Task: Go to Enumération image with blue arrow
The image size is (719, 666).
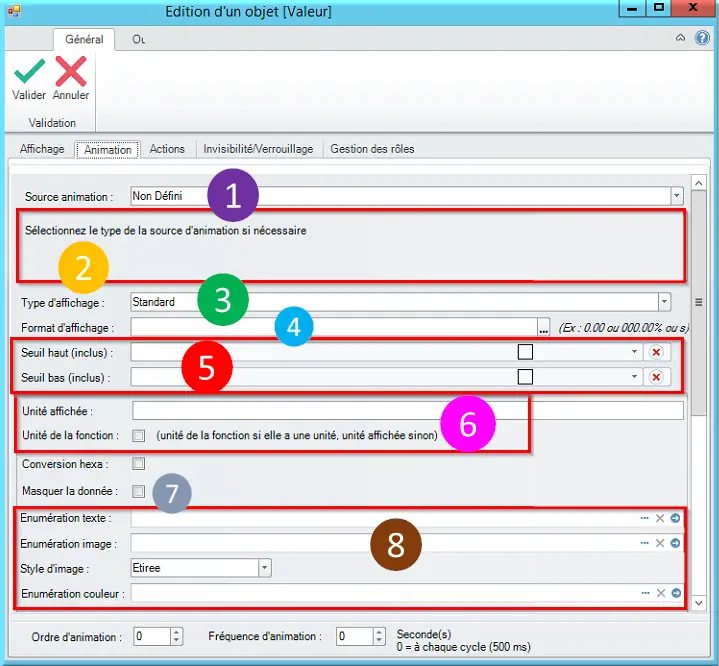Action: [675, 543]
